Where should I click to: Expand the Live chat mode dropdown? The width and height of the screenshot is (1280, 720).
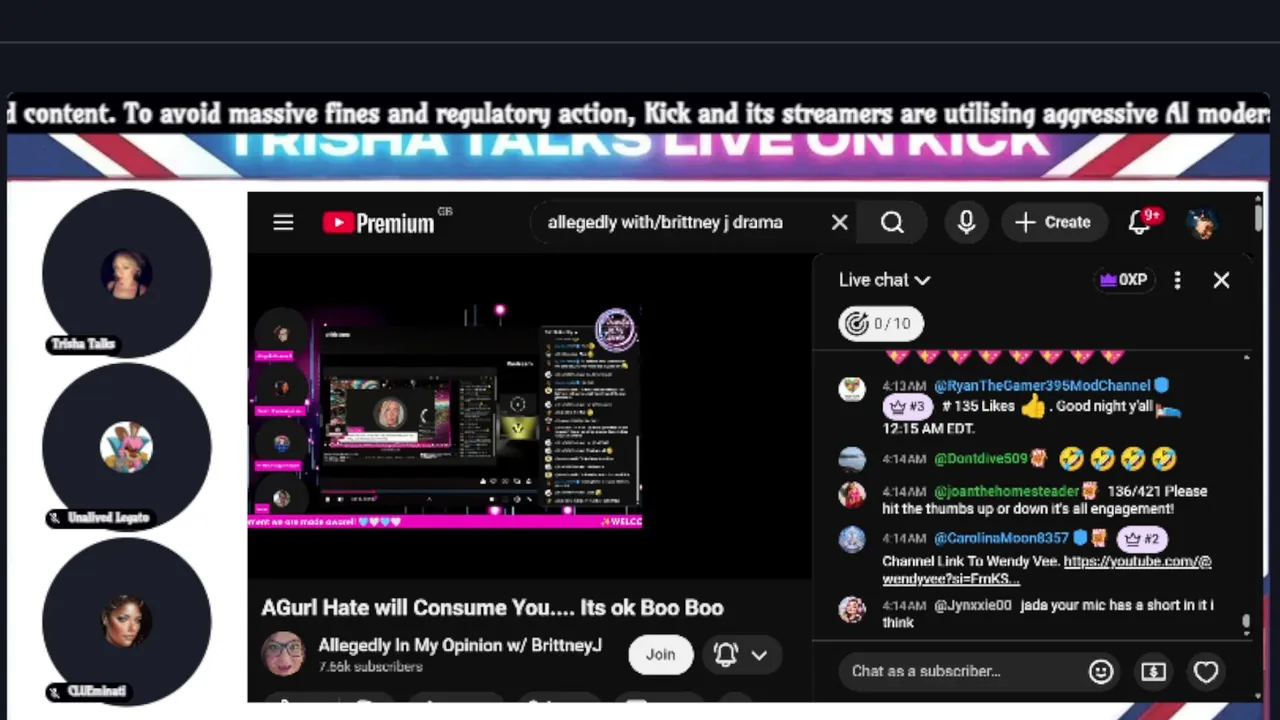885,280
